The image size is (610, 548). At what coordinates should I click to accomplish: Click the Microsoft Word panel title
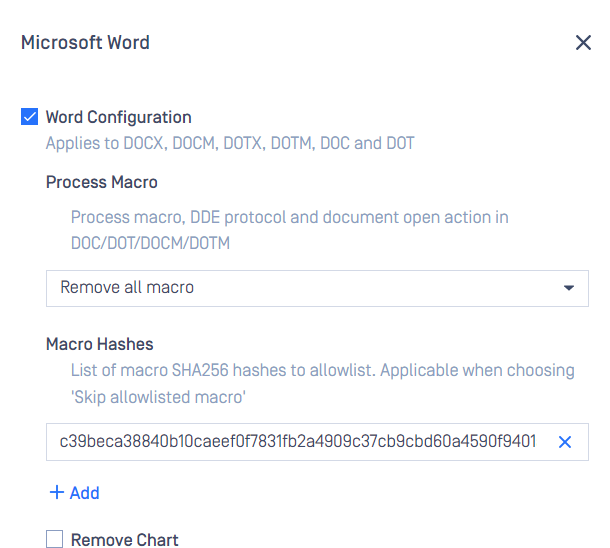85,42
